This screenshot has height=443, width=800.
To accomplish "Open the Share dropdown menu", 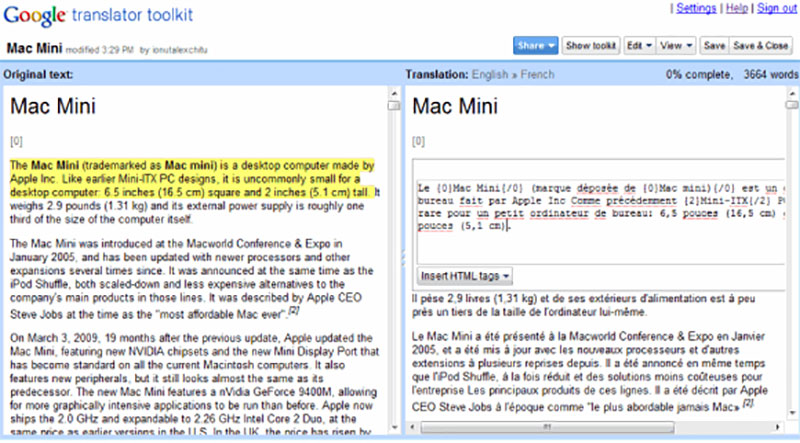I will click(x=535, y=45).
